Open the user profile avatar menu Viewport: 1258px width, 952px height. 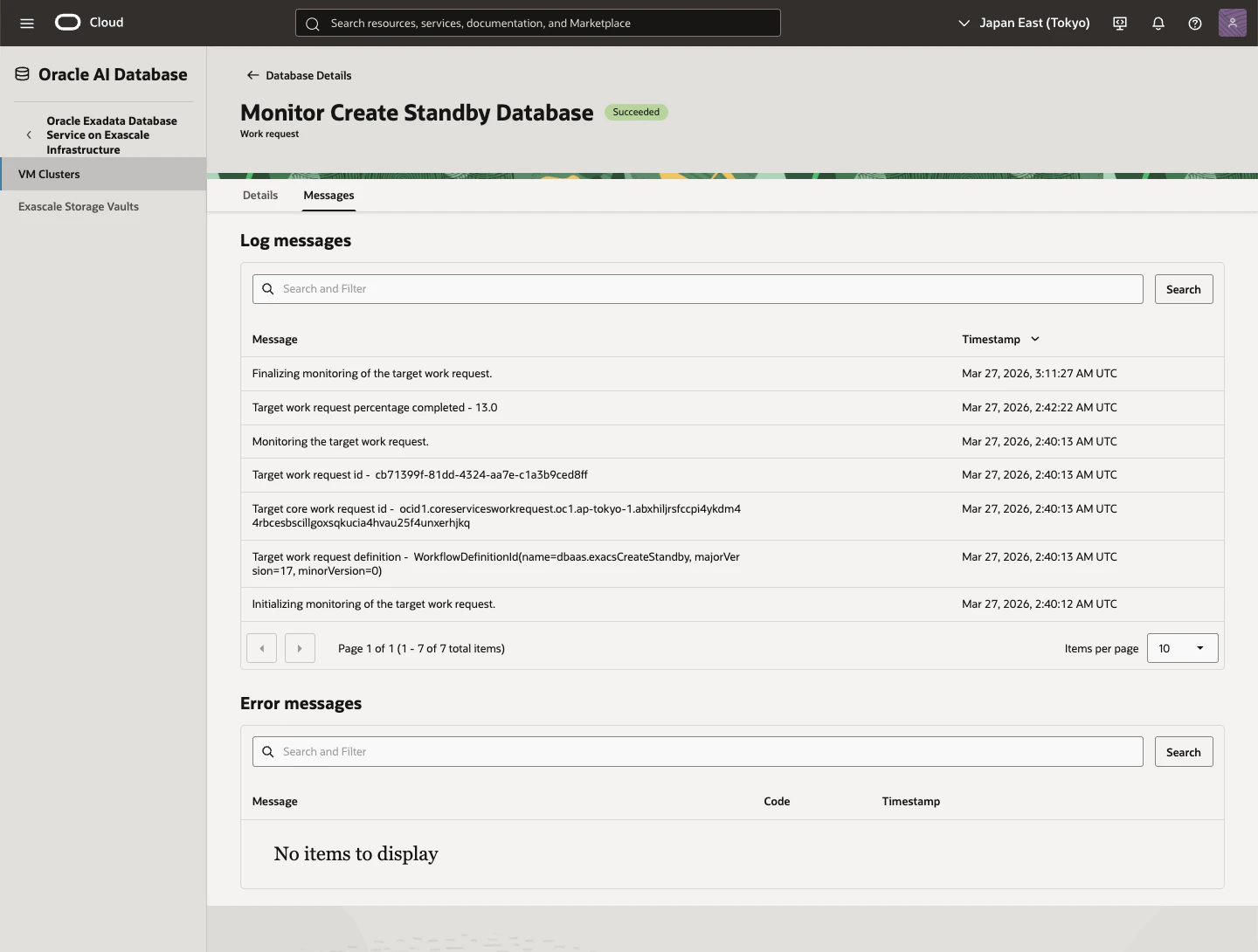click(1233, 23)
